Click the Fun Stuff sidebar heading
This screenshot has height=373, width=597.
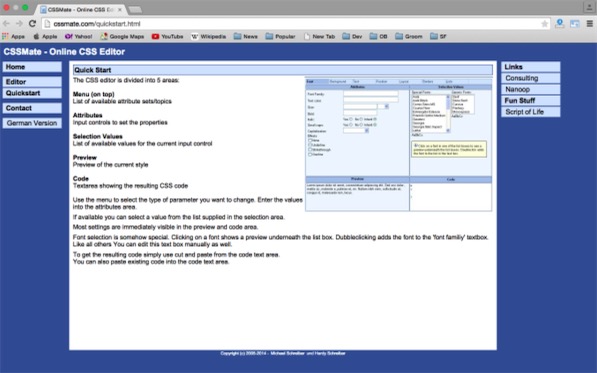tap(530, 100)
